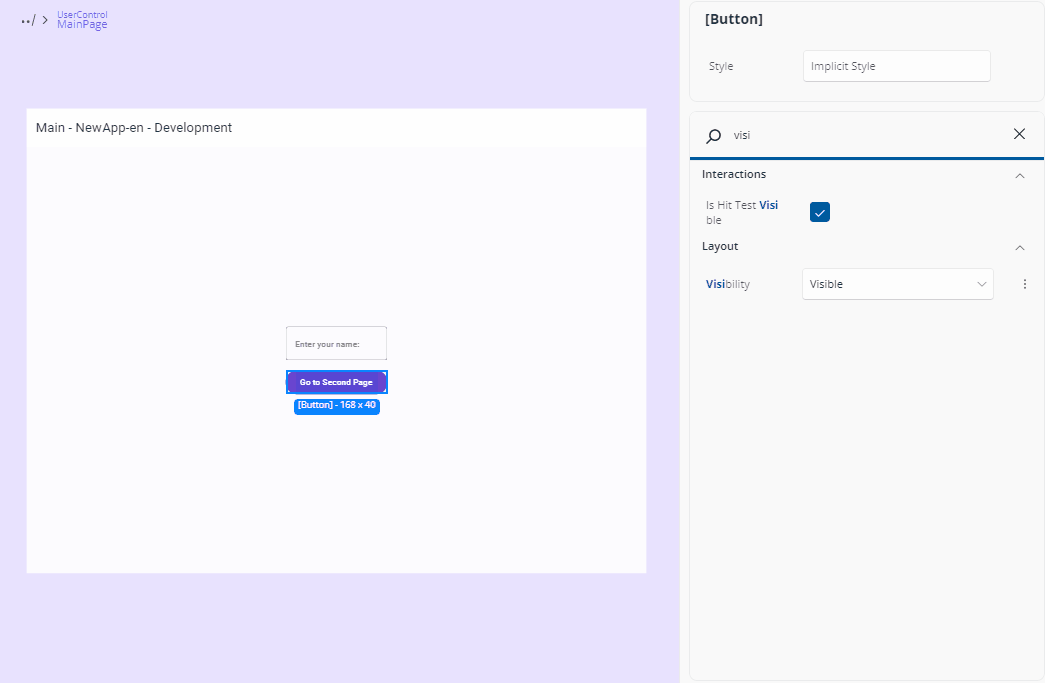
Task: Open the Visibility dropdown showing Visible
Action: (897, 284)
